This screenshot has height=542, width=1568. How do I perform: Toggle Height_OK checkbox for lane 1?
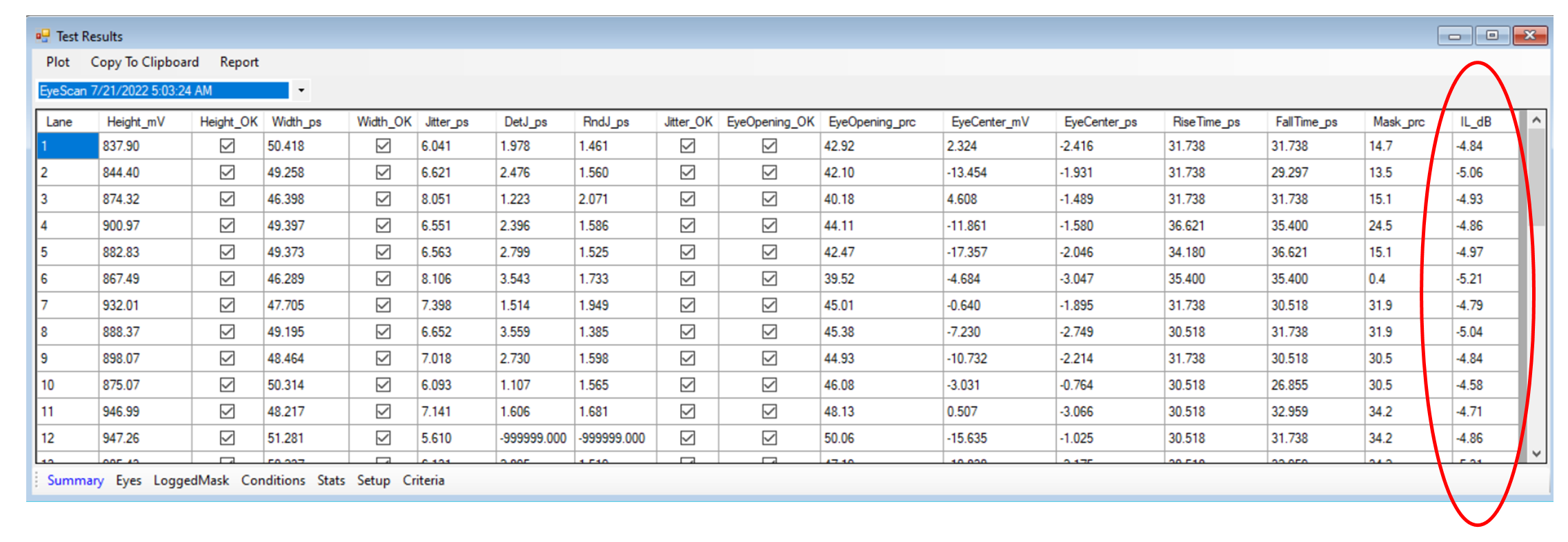coord(227,146)
